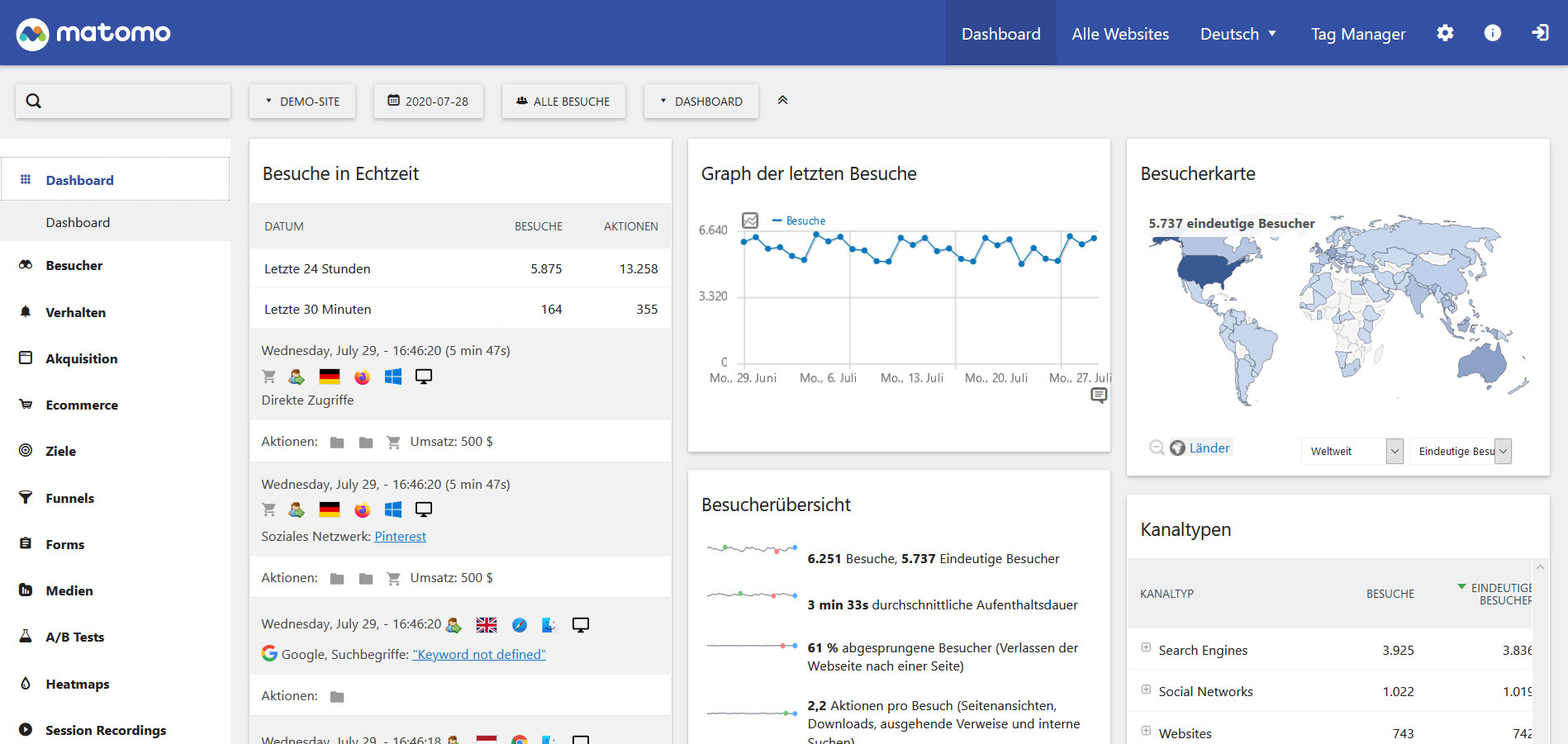The image size is (1568, 744).
Task: Click the first folder icon in first Aktionen row
Action: tap(337, 442)
